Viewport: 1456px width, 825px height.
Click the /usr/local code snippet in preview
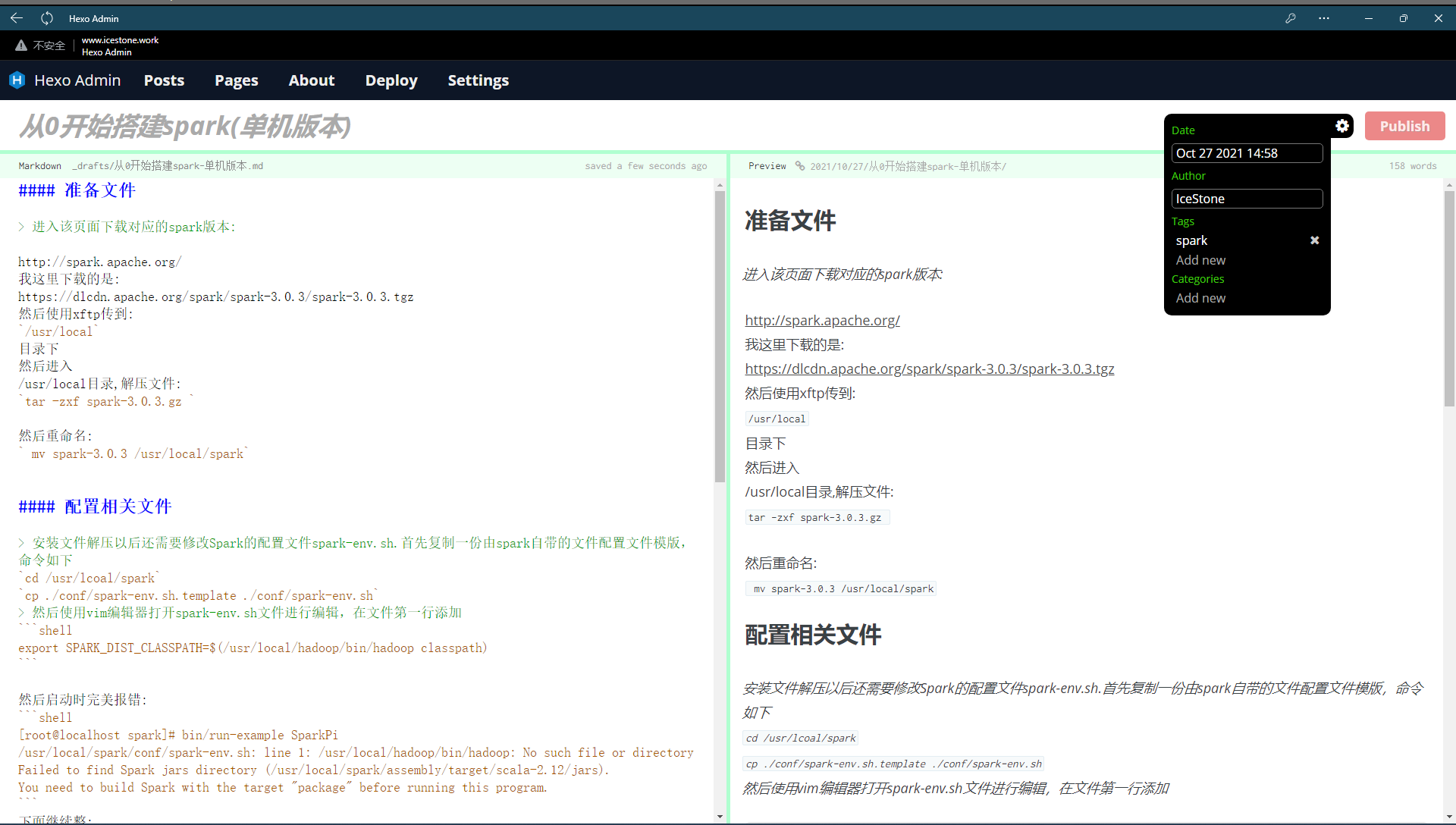(777, 419)
